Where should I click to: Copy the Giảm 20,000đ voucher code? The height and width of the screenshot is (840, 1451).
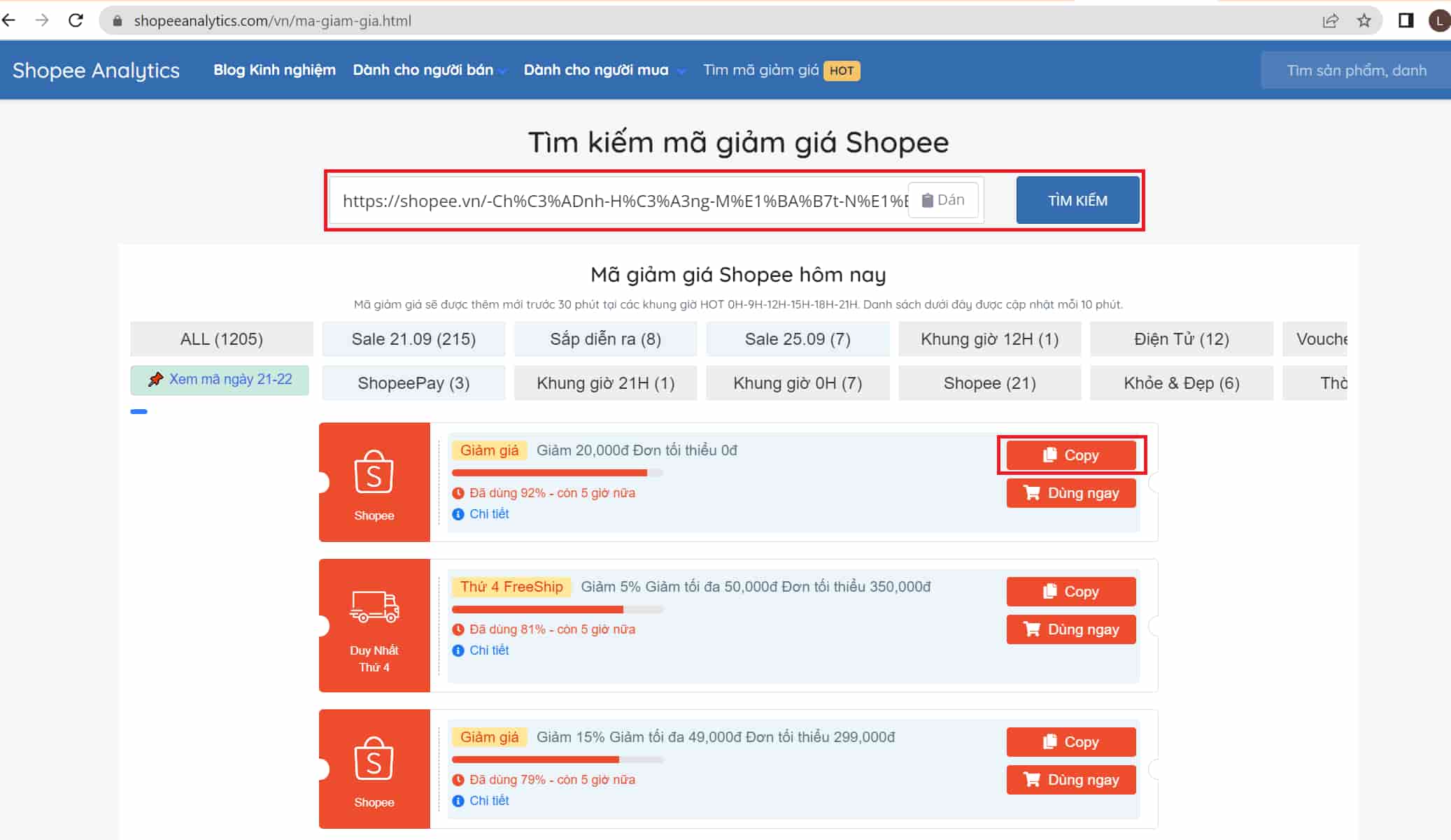click(x=1070, y=455)
